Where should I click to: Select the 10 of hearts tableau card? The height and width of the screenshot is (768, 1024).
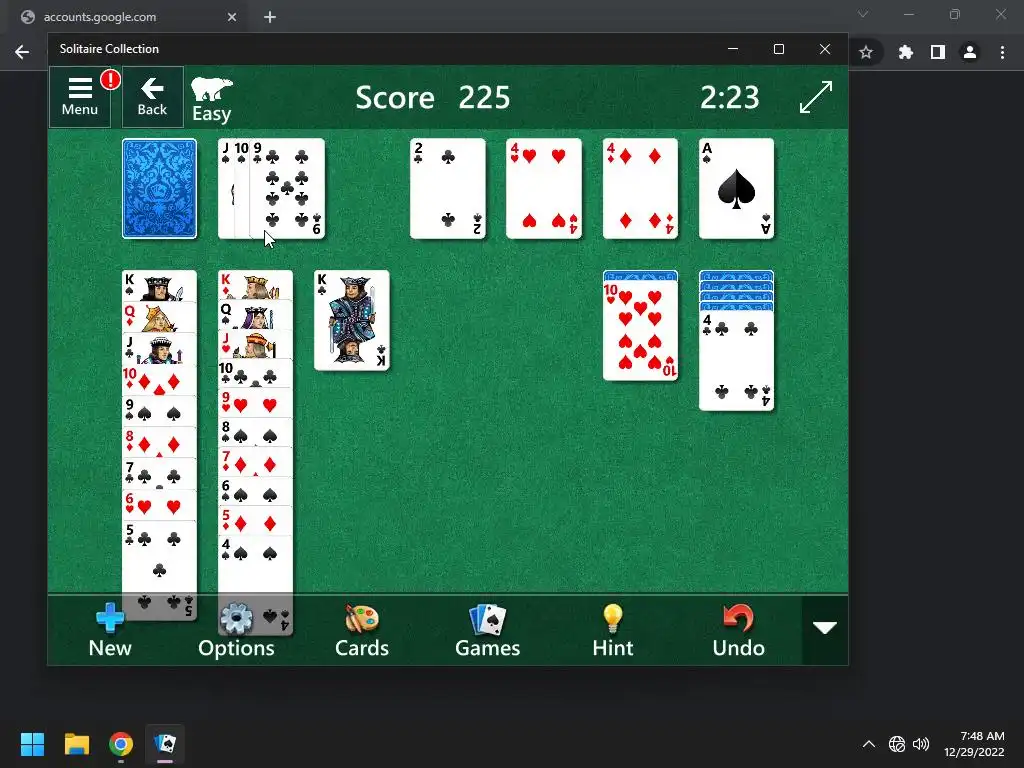[x=640, y=331]
